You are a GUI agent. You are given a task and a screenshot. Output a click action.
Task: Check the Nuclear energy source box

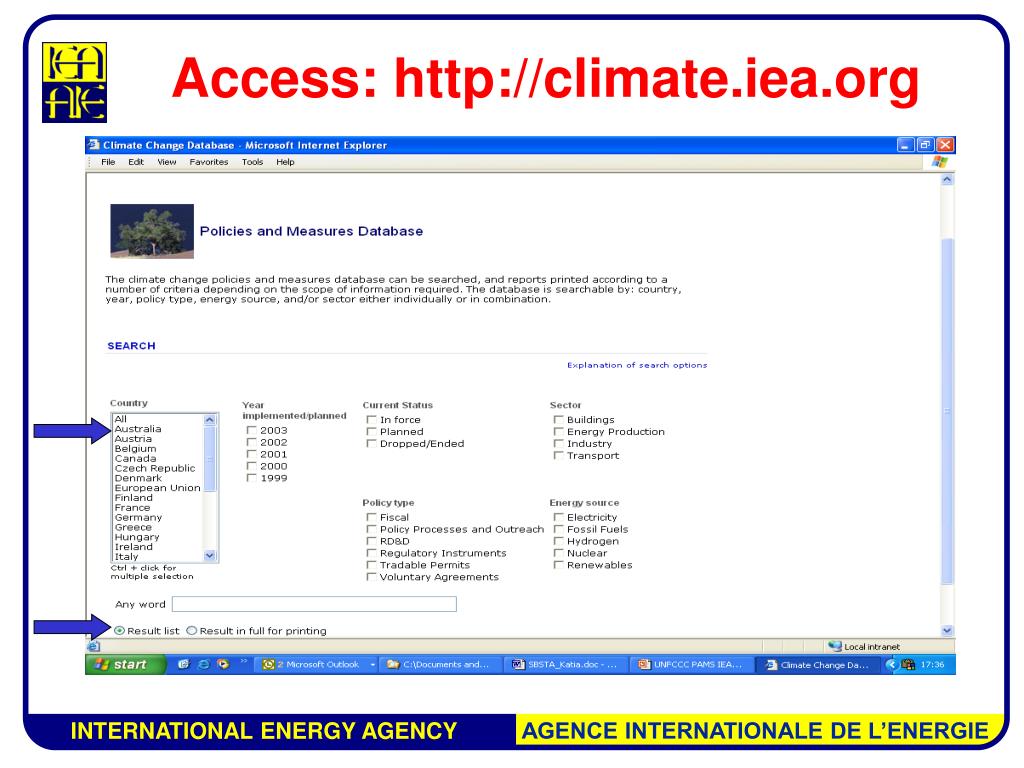(x=558, y=552)
